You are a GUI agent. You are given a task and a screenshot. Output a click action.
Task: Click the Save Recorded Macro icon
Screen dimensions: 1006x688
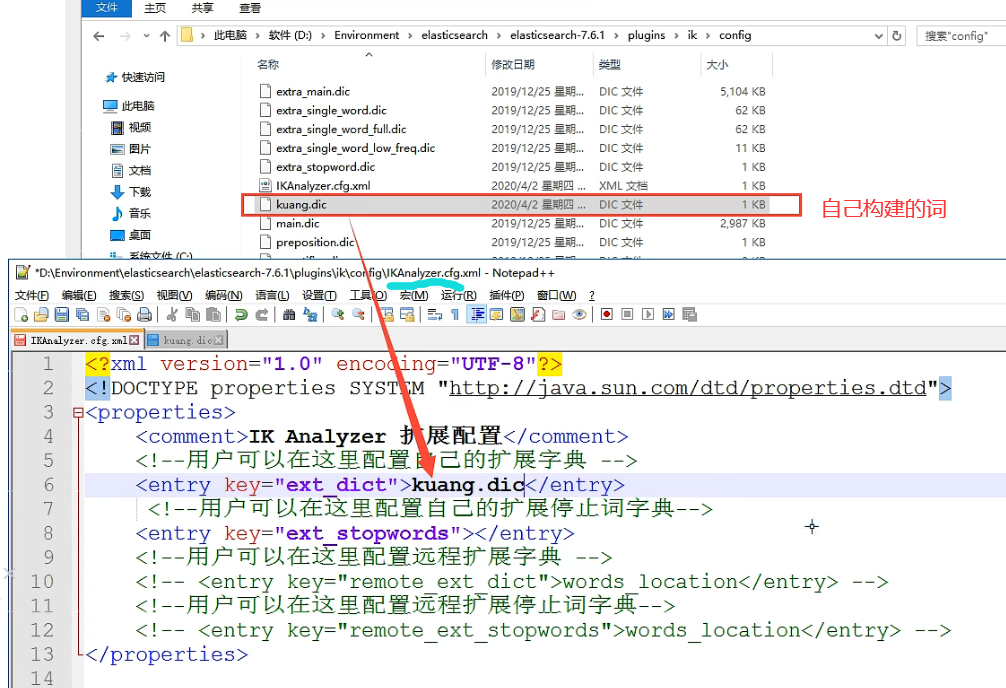(690, 314)
